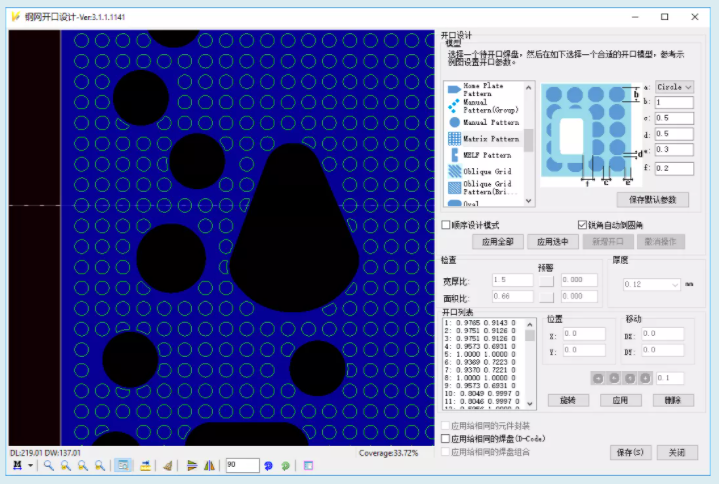Viewport: 719px width, 484px height.
Task: Click pattern list scroll-down arrow
Action: click(529, 201)
